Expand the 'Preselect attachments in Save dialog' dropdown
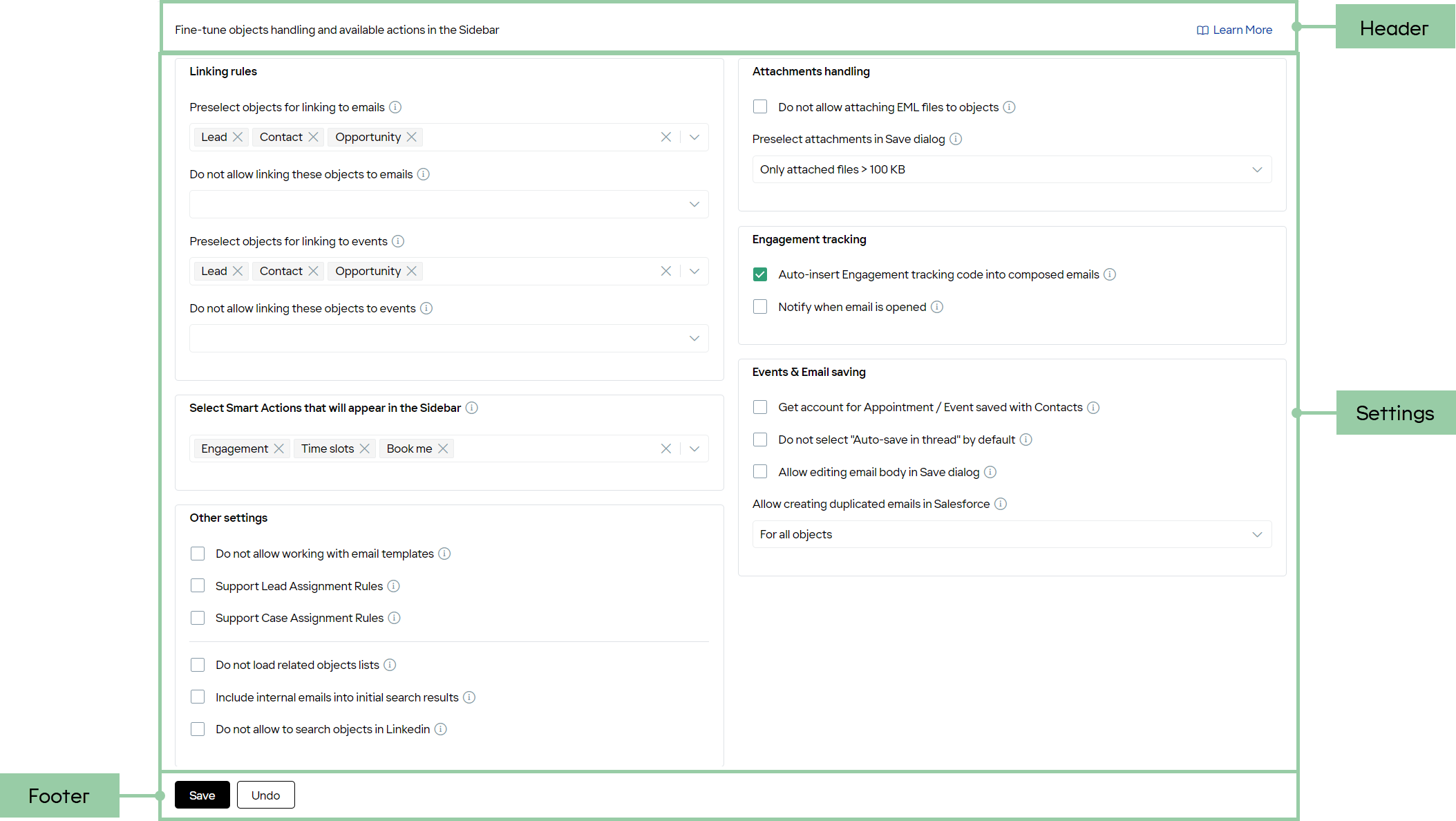The height and width of the screenshot is (821, 1456). (1258, 169)
